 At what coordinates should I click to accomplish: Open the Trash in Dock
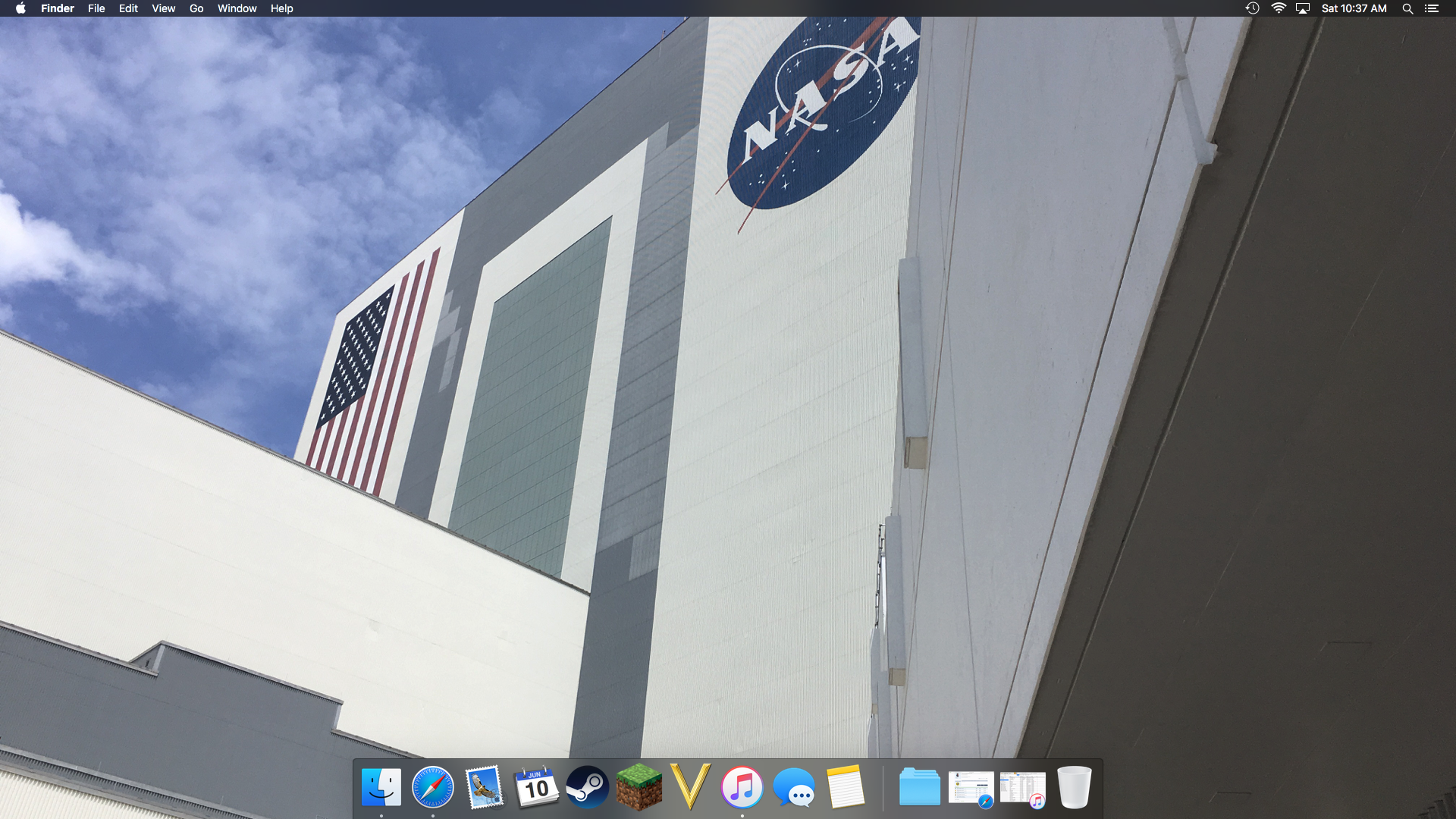coord(1074,787)
